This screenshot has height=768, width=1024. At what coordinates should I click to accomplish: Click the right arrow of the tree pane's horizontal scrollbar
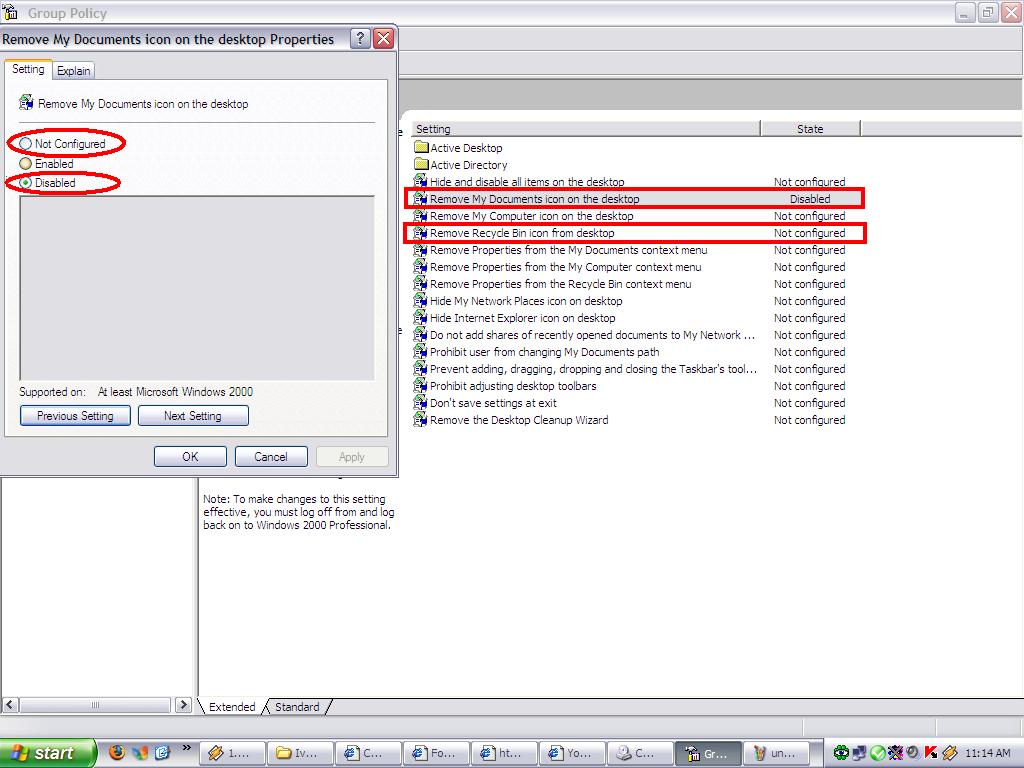[184, 705]
